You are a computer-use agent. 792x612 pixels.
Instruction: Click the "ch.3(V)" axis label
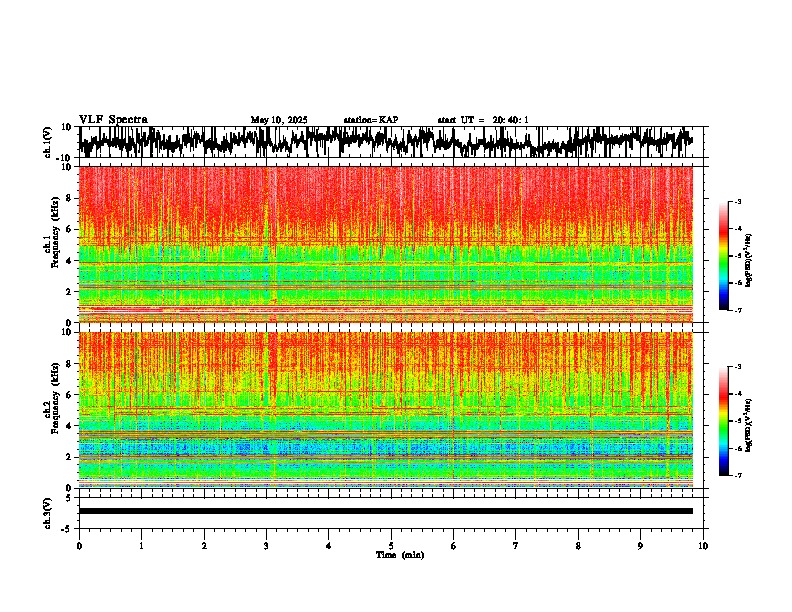[x=48, y=514]
